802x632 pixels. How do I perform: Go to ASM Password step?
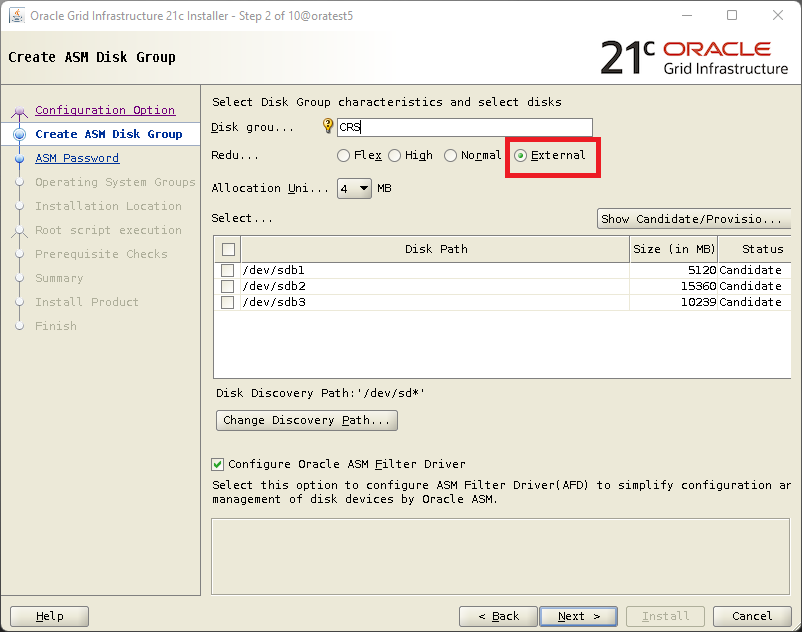coord(77,158)
